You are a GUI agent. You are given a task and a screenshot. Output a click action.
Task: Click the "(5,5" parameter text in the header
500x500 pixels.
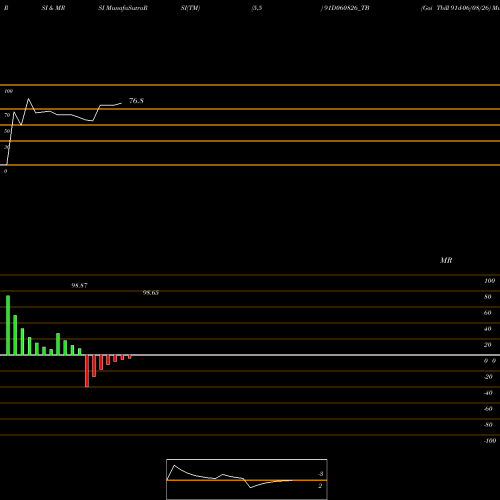coord(257,8)
